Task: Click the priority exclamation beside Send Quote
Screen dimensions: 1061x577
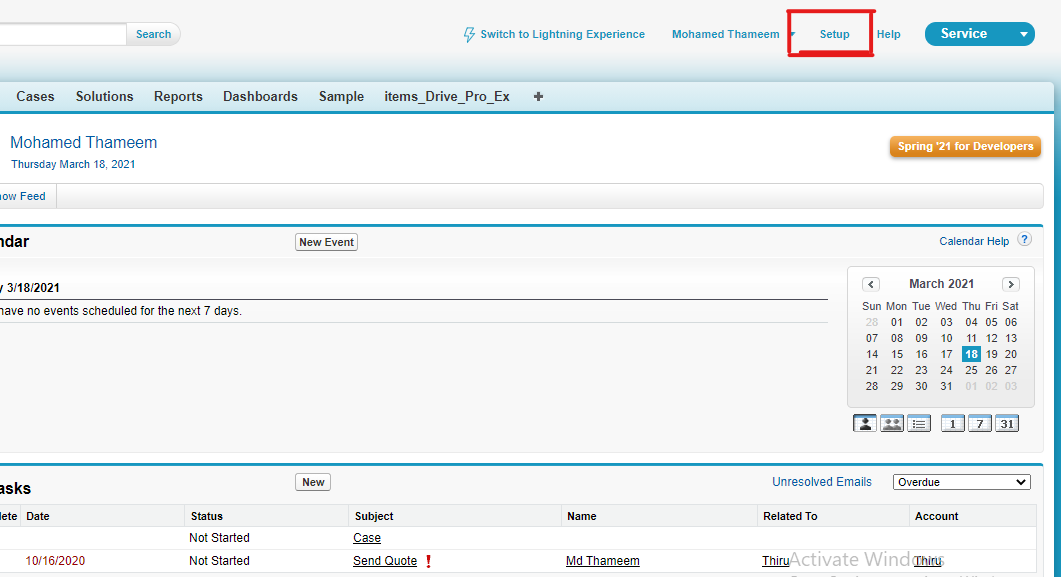Action: [428, 561]
